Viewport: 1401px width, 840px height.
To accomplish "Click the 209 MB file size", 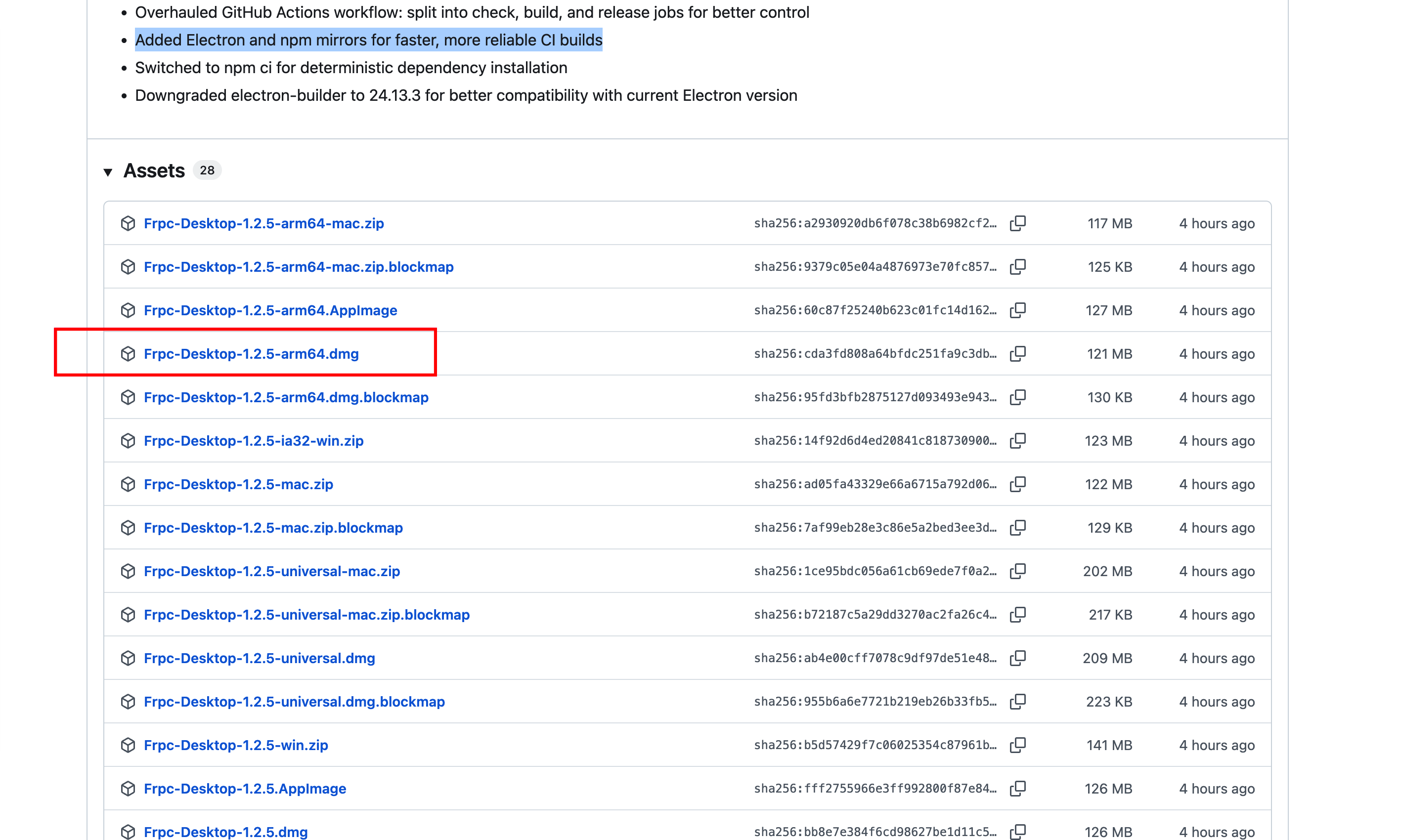I will tap(1108, 658).
